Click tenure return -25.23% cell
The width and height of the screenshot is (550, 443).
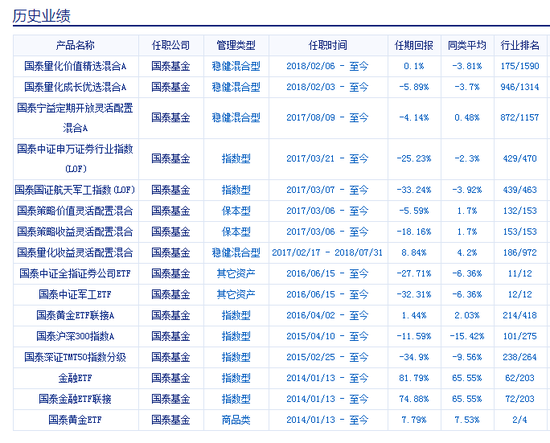pos(414,159)
